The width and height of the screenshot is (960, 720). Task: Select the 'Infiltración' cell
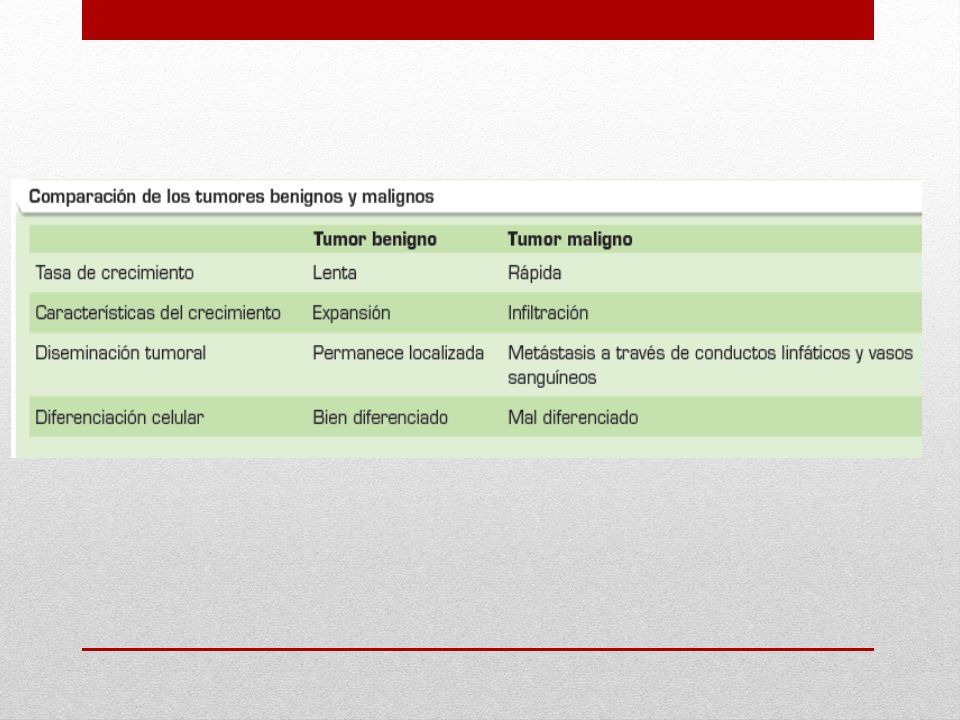click(548, 313)
